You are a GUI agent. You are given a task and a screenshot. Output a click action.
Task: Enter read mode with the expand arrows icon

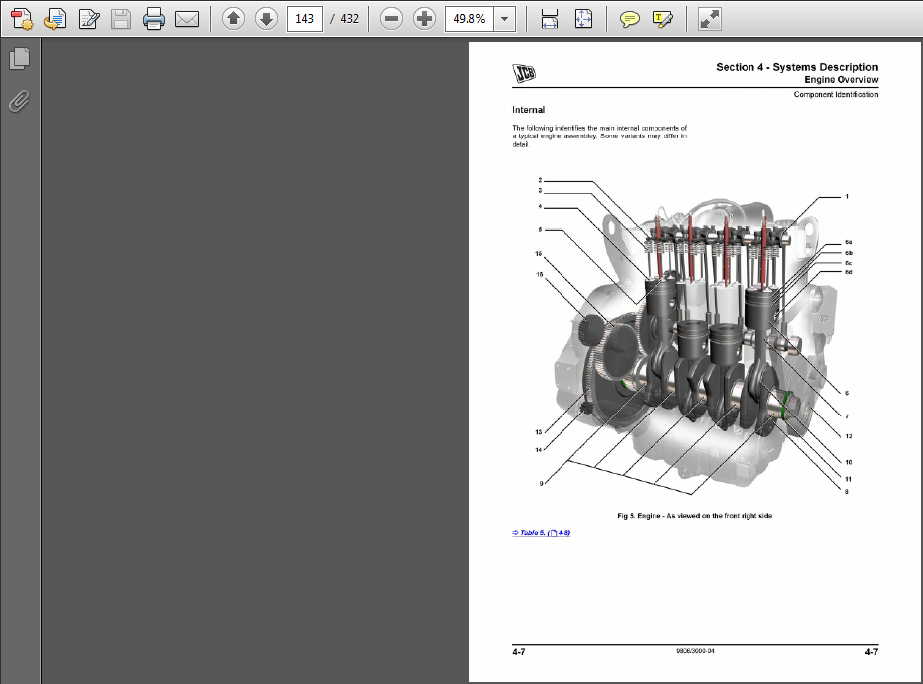[x=709, y=18]
